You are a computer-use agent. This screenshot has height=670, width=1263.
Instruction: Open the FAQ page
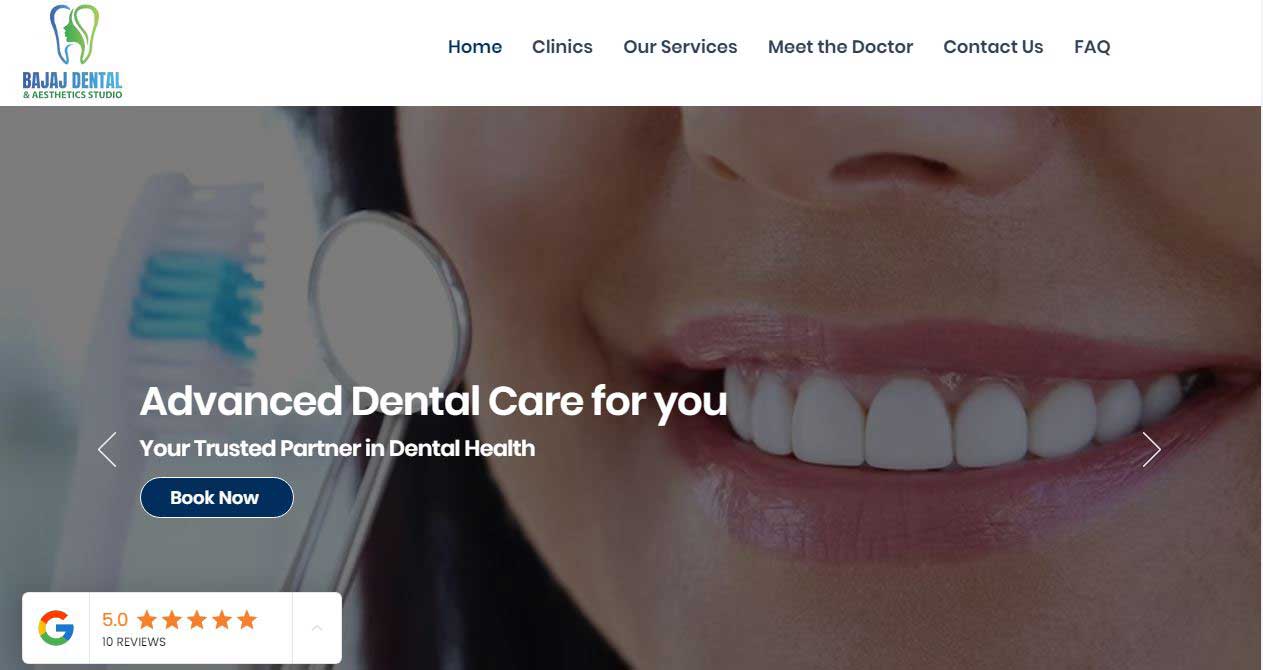click(1092, 47)
